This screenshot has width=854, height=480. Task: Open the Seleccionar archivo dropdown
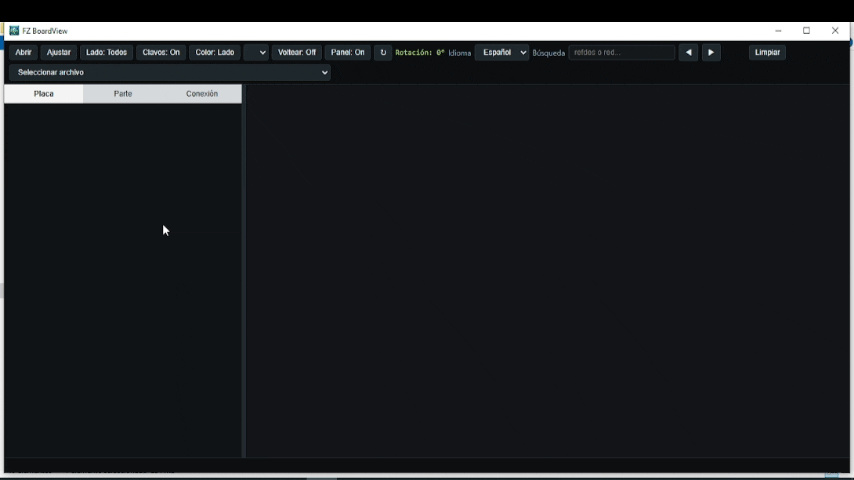pyautogui.click(x=170, y=72)
